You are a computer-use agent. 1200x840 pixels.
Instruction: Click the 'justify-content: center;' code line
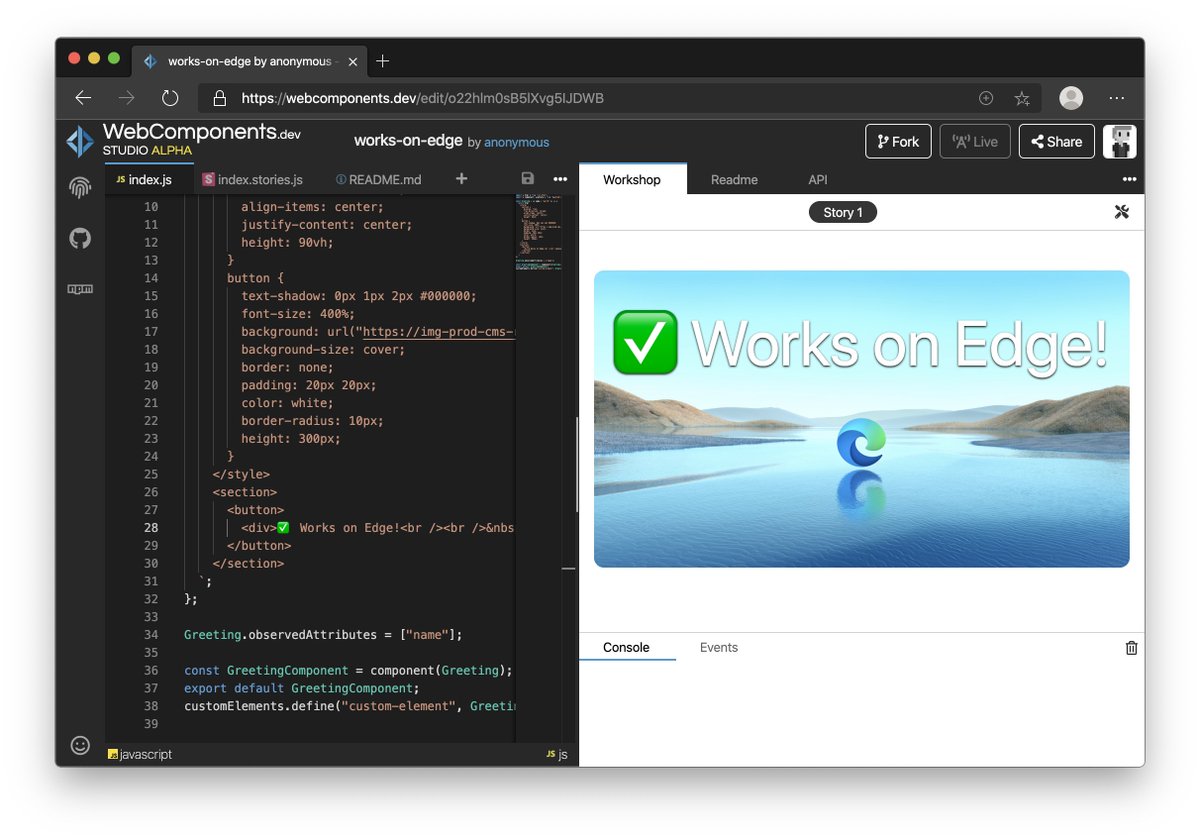327,224
